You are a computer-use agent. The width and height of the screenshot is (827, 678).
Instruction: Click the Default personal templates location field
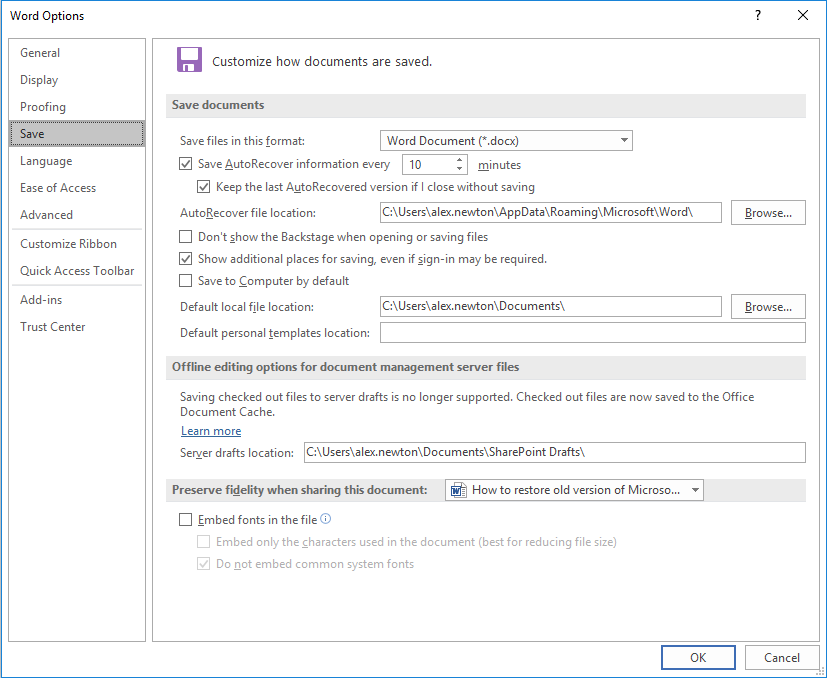point(593,332)
